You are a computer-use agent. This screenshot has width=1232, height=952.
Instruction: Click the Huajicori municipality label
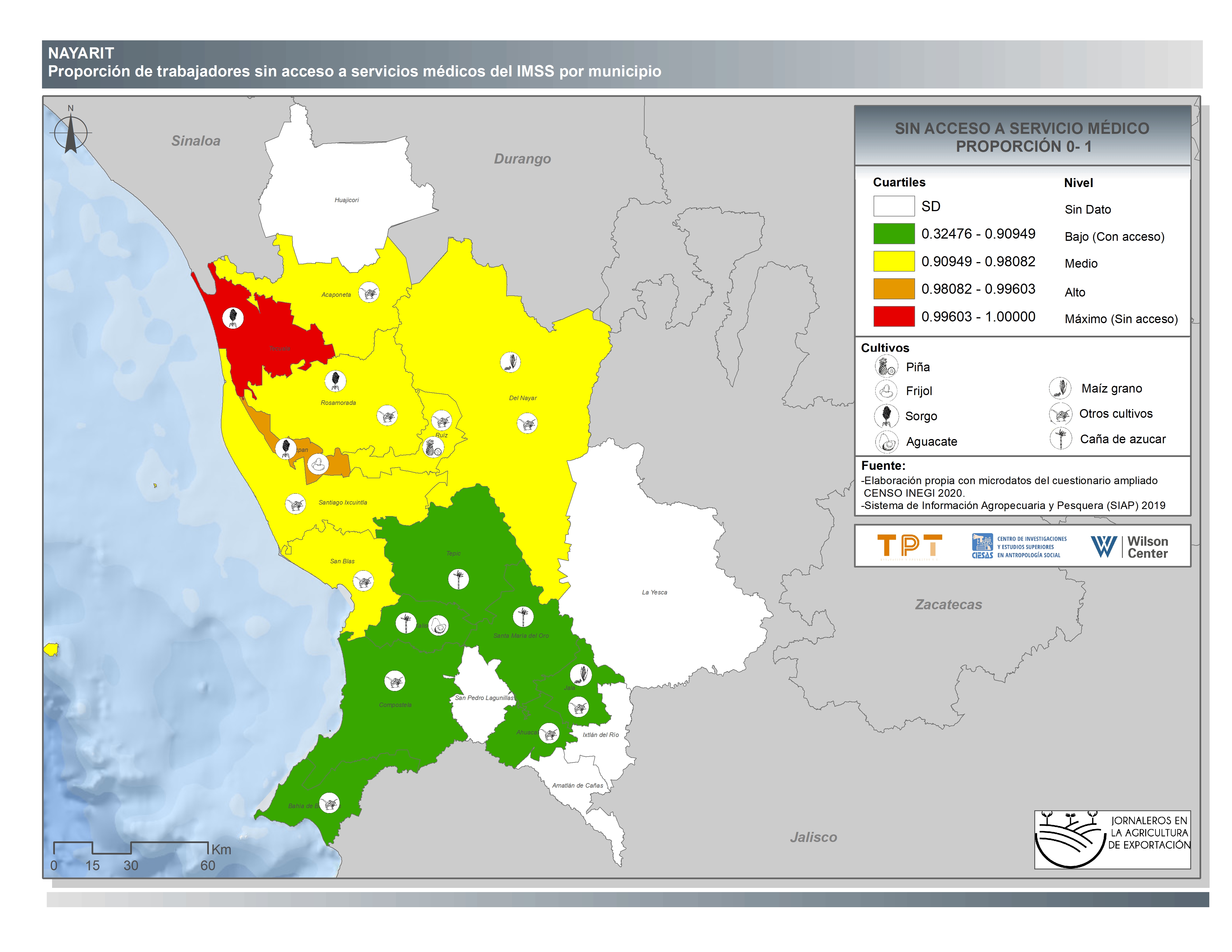(x=346, y=200)
